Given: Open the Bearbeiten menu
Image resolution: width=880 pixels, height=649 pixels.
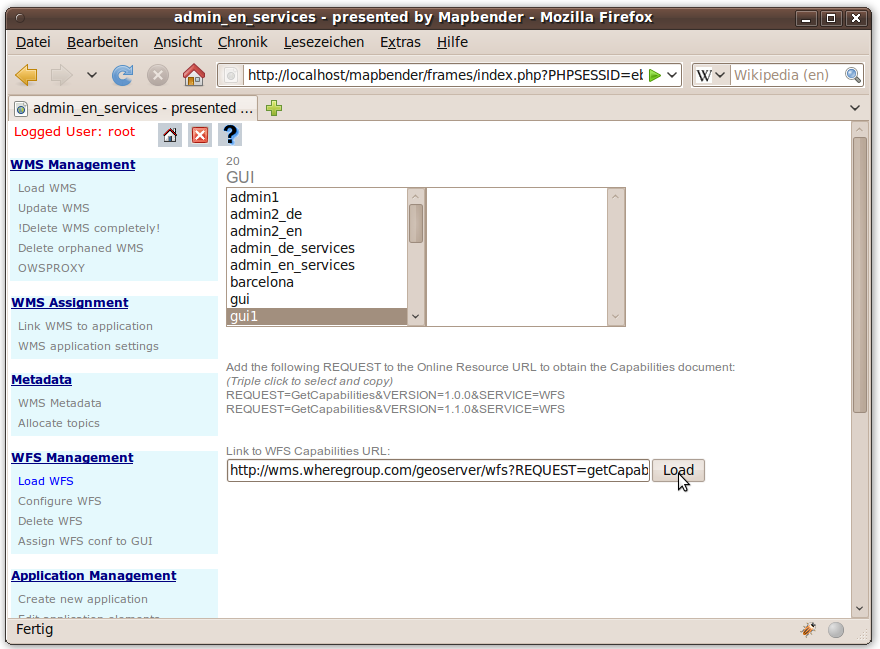Looking at the screenshot, I should [102, 42].
